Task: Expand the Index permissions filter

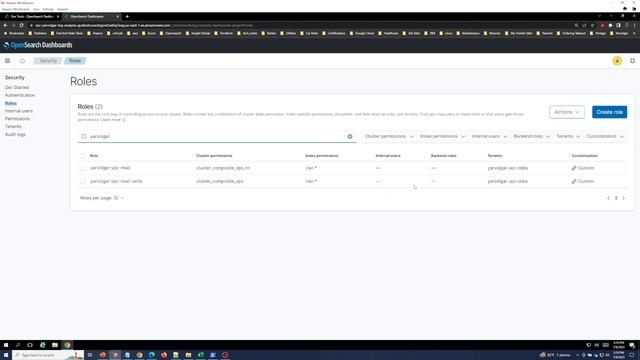Action: point(442,136)
